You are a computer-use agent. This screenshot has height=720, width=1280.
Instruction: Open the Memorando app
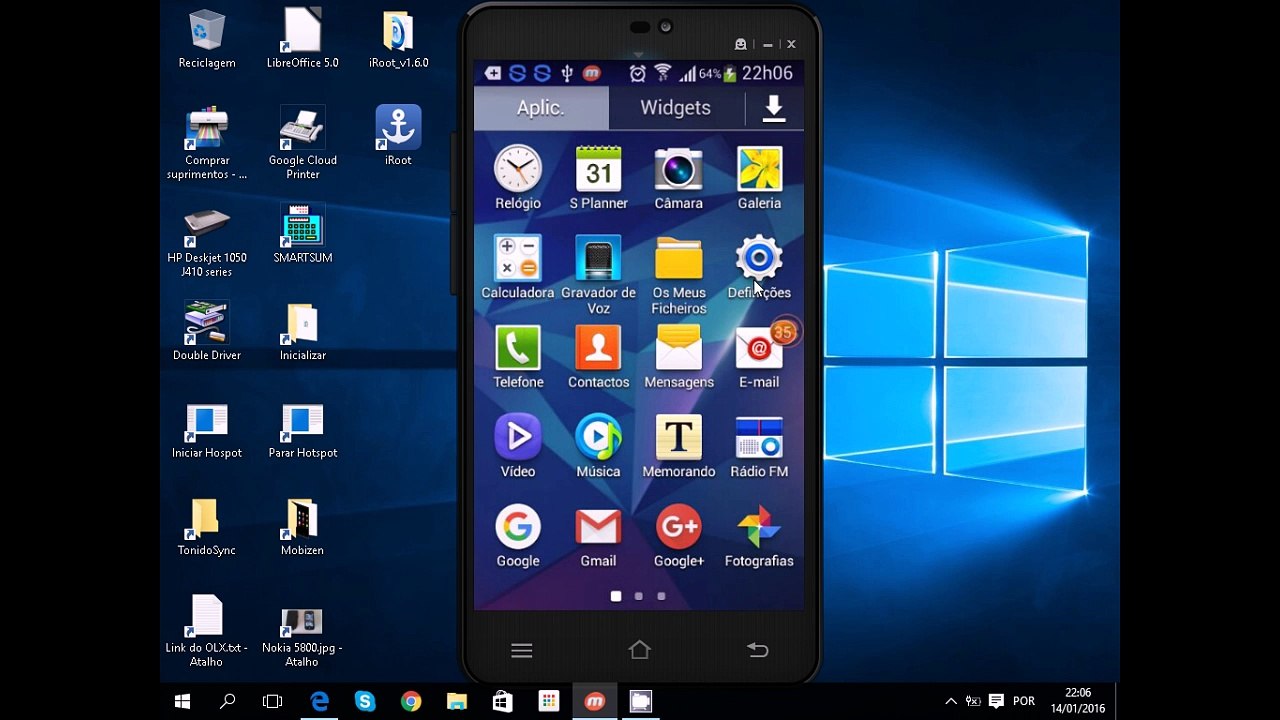pos(679,446)
